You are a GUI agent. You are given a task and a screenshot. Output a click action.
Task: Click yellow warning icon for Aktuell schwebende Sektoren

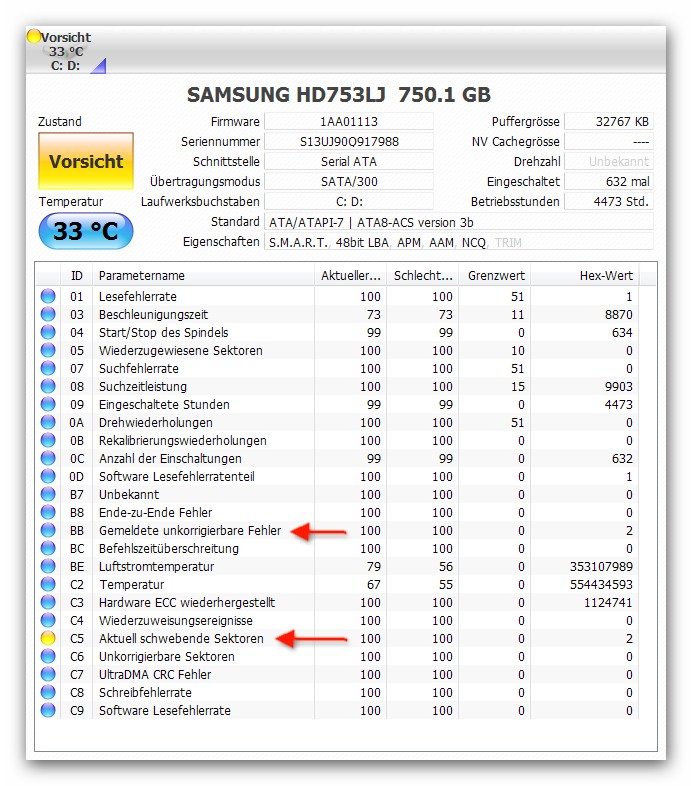48,638
